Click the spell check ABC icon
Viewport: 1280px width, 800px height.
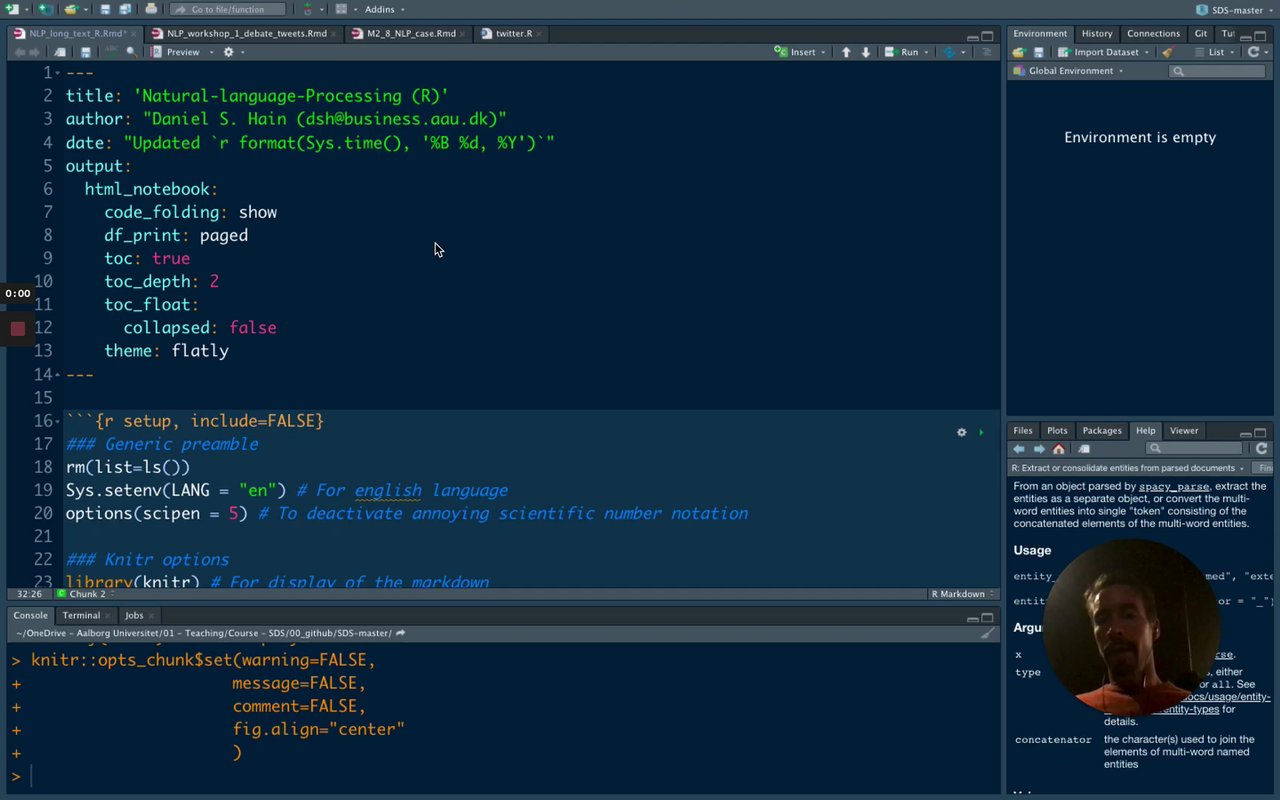[111, 52]
